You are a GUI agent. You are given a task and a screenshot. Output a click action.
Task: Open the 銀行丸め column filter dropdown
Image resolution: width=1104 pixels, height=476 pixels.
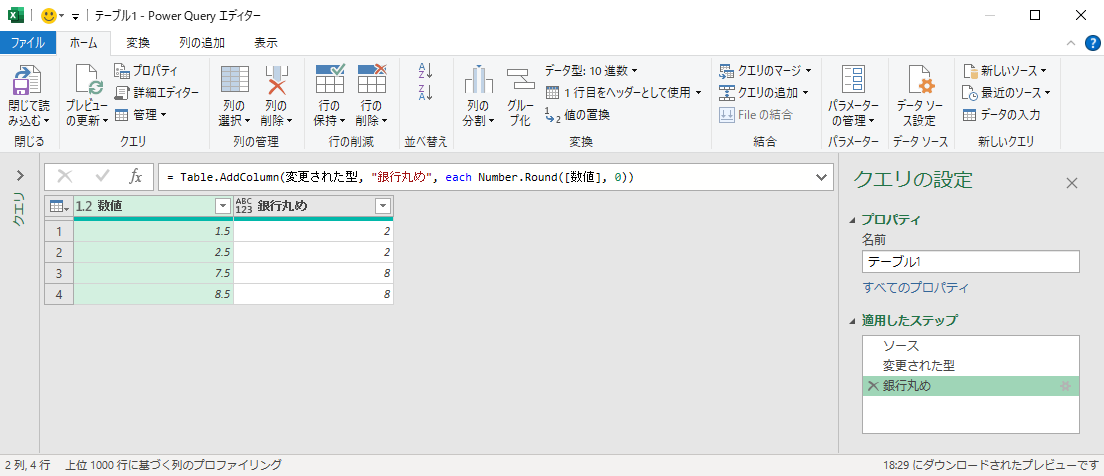tap(383, 206)
